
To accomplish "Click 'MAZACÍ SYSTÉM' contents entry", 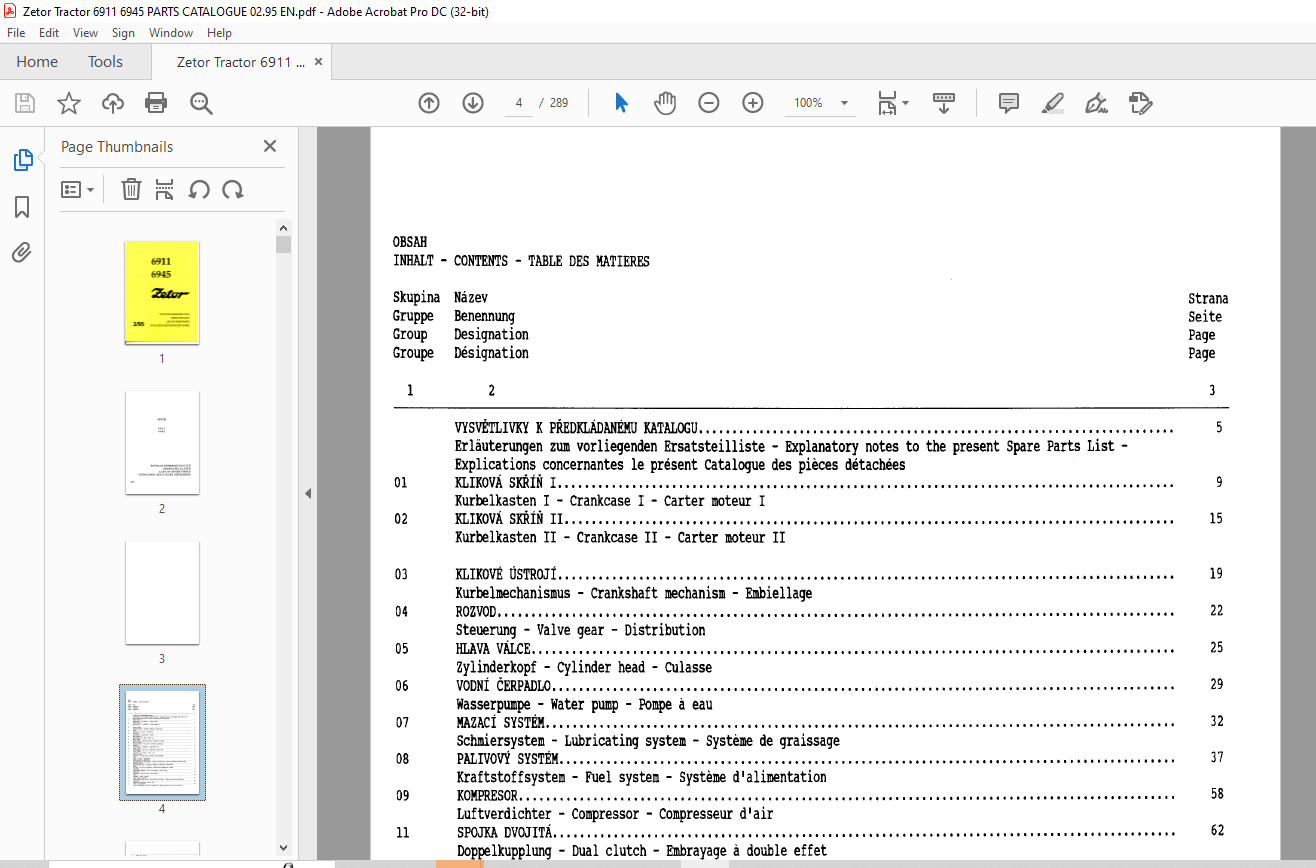I will point(501,722).
